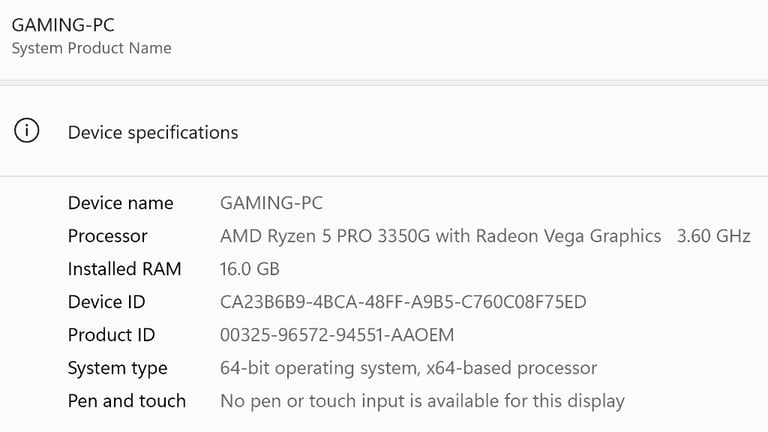The height and width of the screenshot is (432, 768).
Task: Select the Product ID label
Action: tap(111, 335)
